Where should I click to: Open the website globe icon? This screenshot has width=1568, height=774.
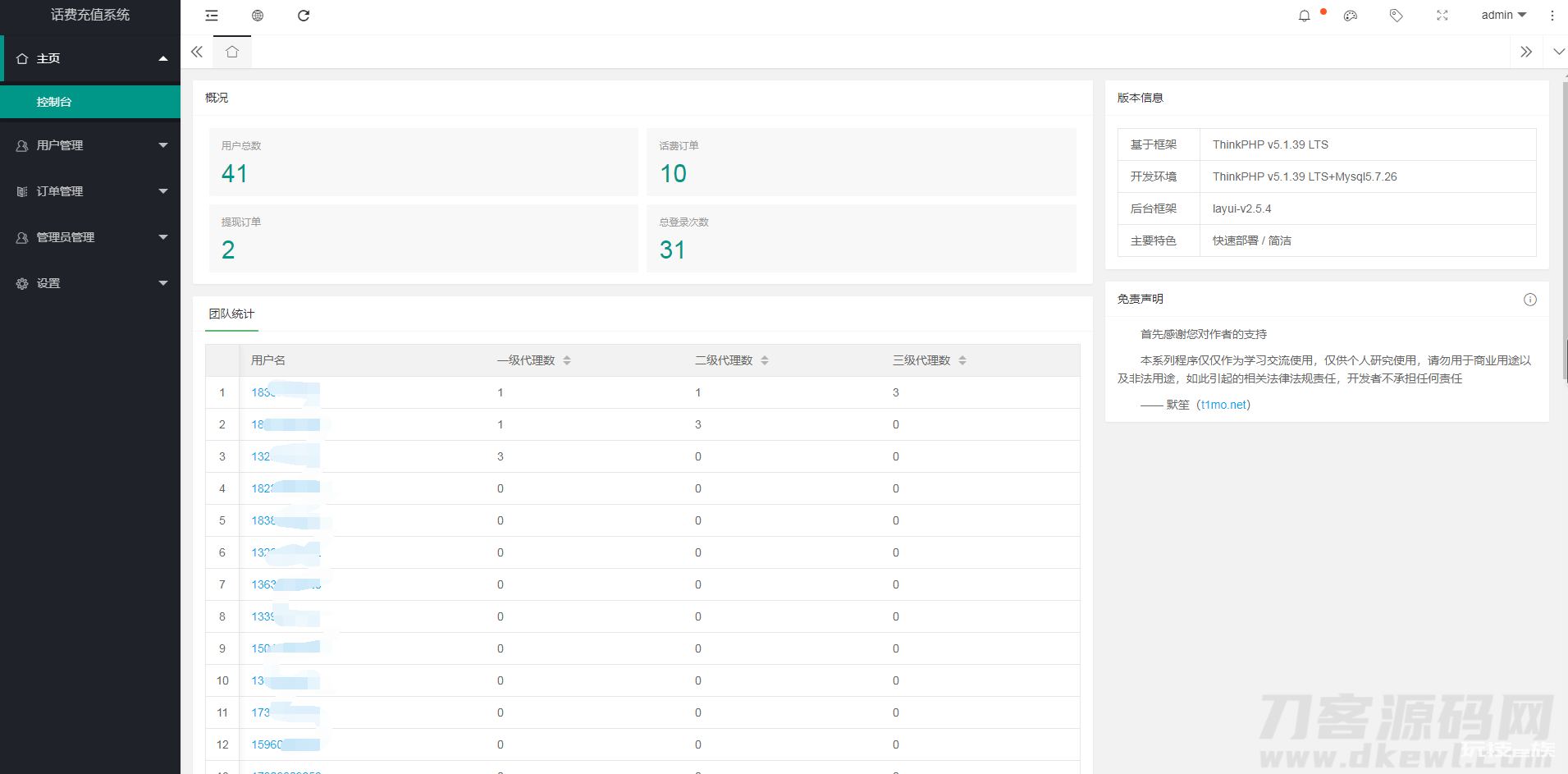tap(258, 16)
